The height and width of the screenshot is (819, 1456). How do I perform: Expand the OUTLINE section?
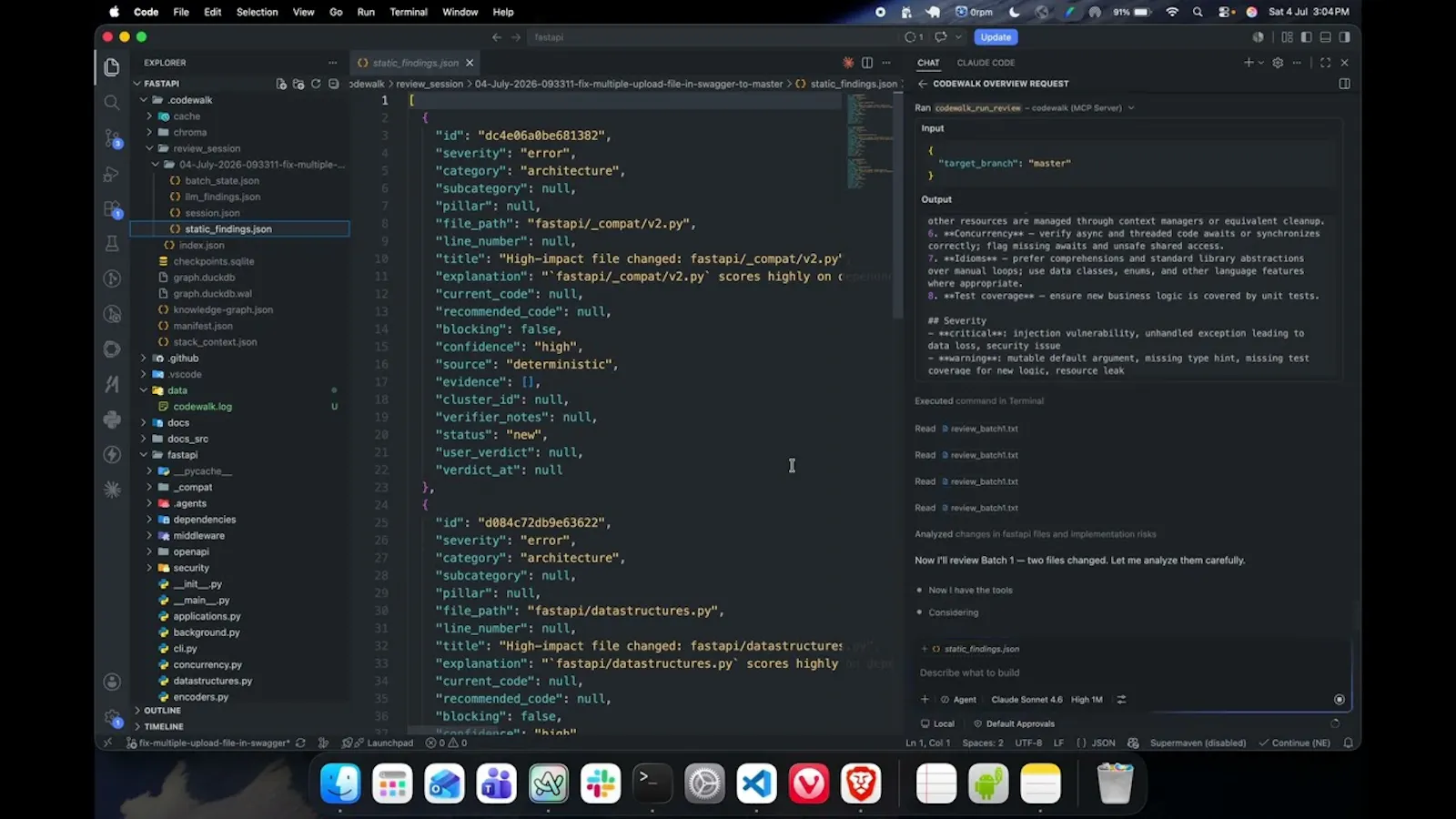(162, 711)
